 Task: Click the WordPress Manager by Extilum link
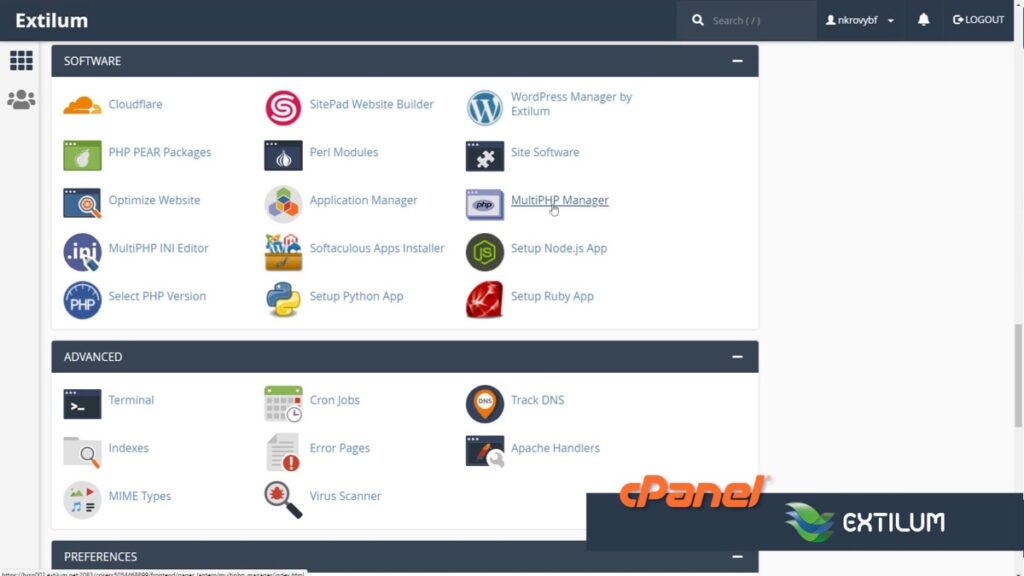[571, 104]
